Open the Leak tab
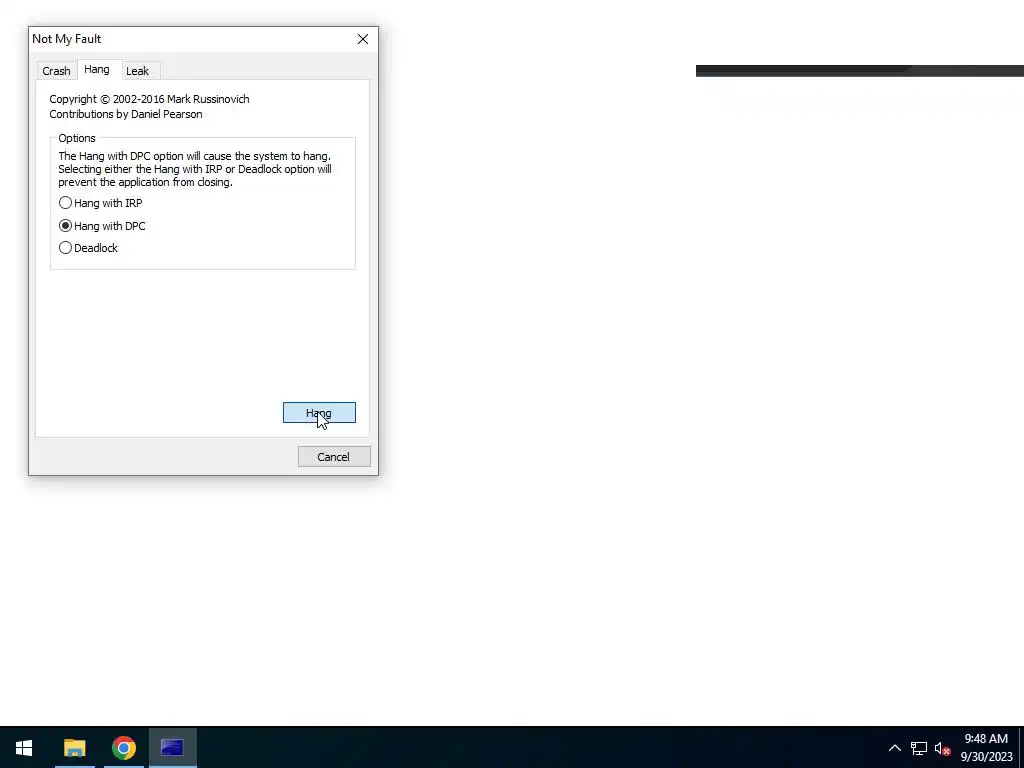The image size is (1024, 768). [137, 71]
